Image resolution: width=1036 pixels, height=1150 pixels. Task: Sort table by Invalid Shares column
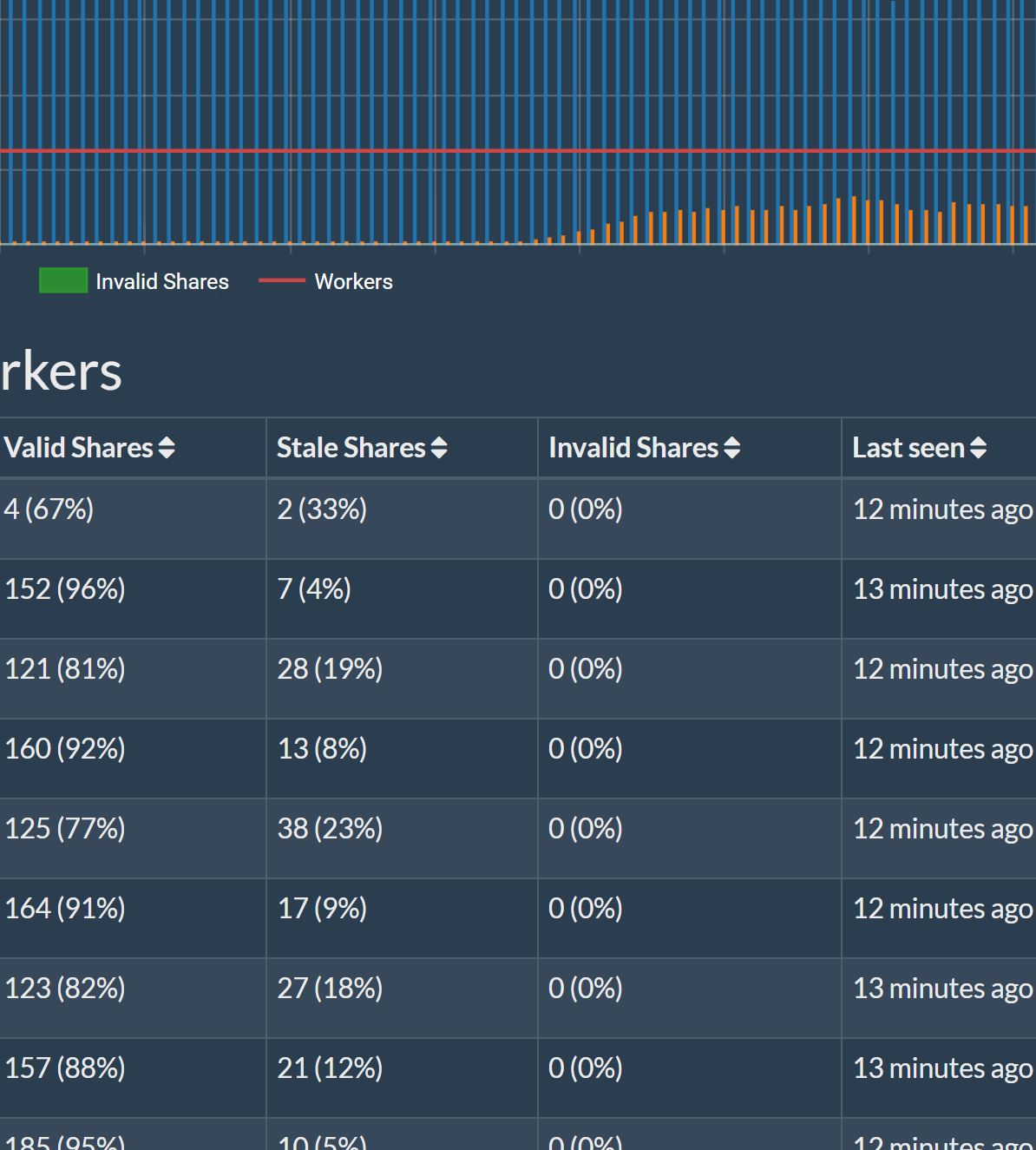pyautogui.click(x=732, y=448)
